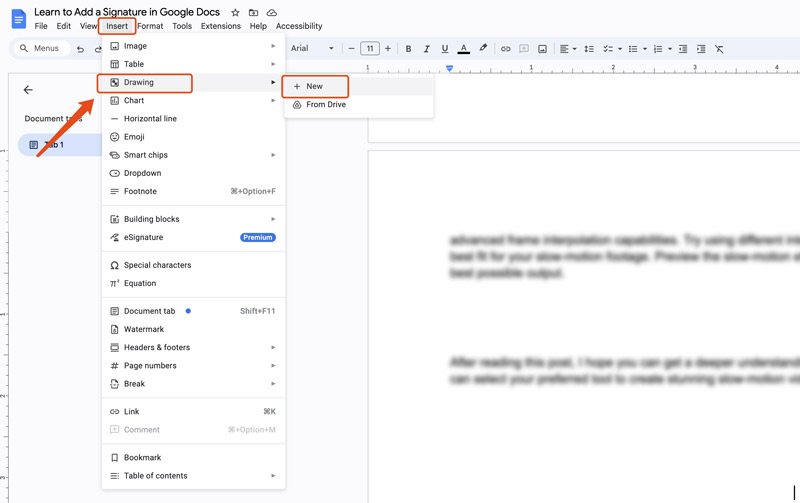Open line and paragraph spacing
Viewport: 800px width, 503px height.
tap(589, 49)
